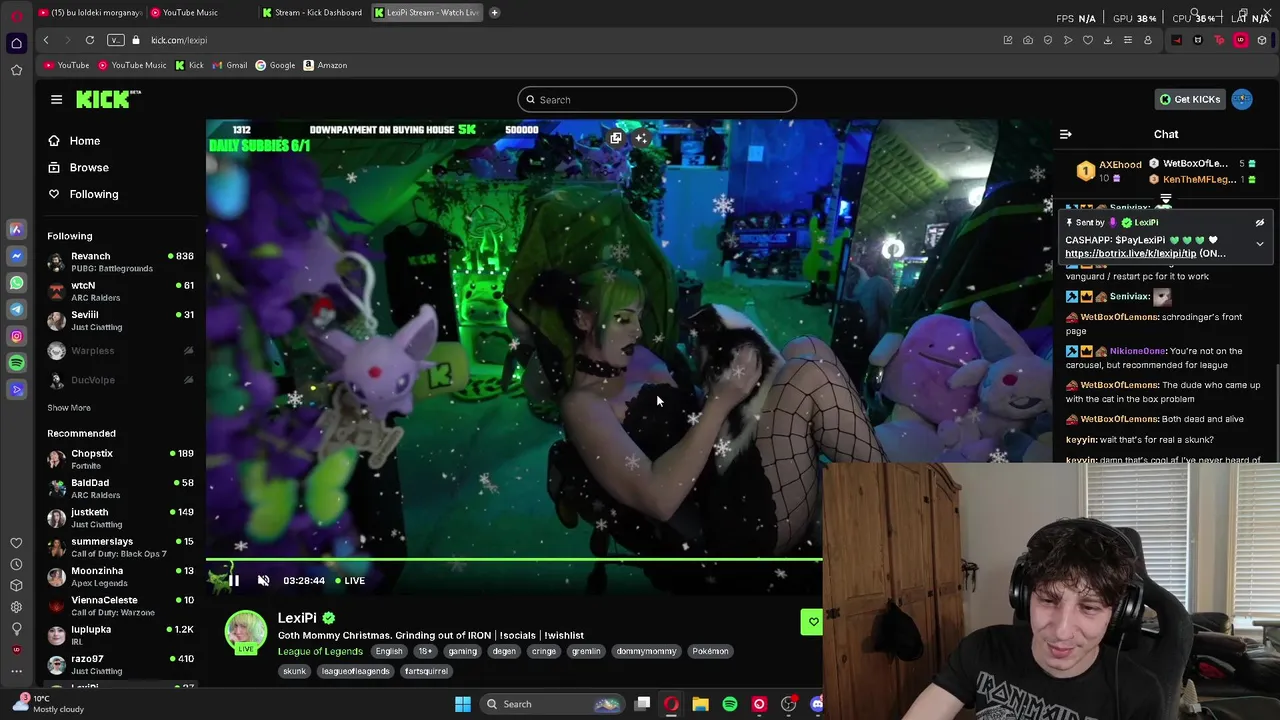Open justketh recommended channel
The width and height of the screenshot is (1280, 720).
pyautogui.click(x=120, y=517)
